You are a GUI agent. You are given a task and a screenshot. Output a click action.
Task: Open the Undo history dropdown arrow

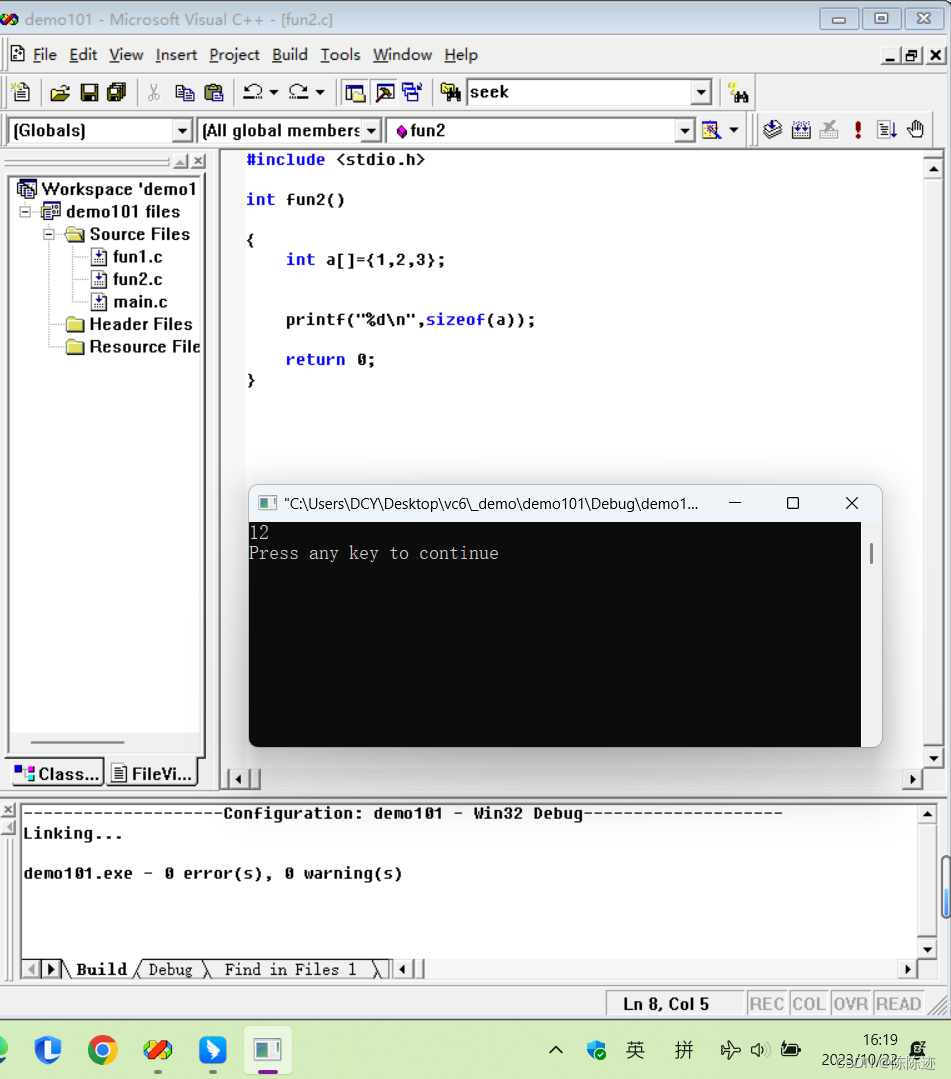(x=274, y=92)
